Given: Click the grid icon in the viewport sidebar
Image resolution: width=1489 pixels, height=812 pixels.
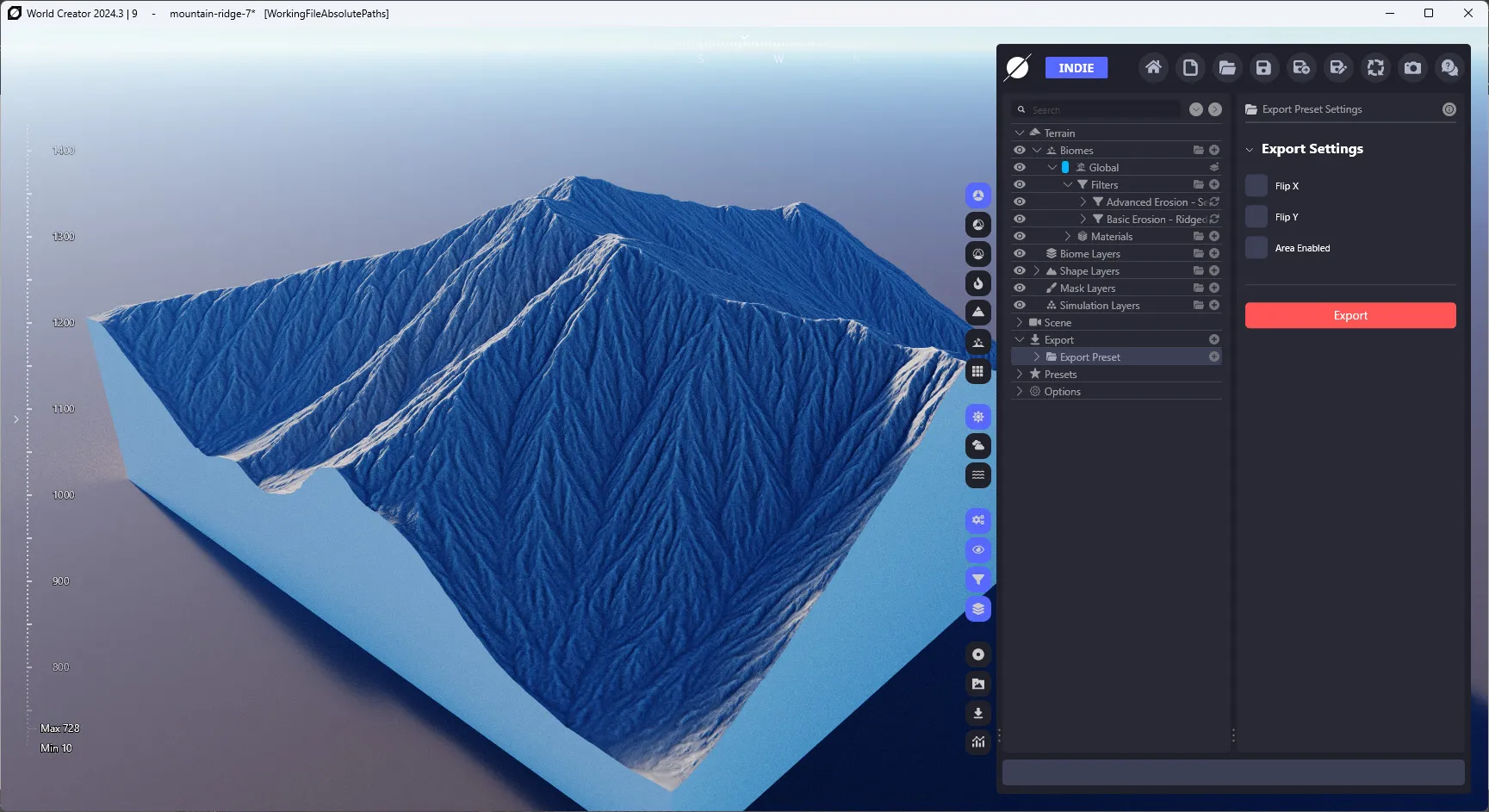Looking at the screenshot, I should [x=978, y=372].
